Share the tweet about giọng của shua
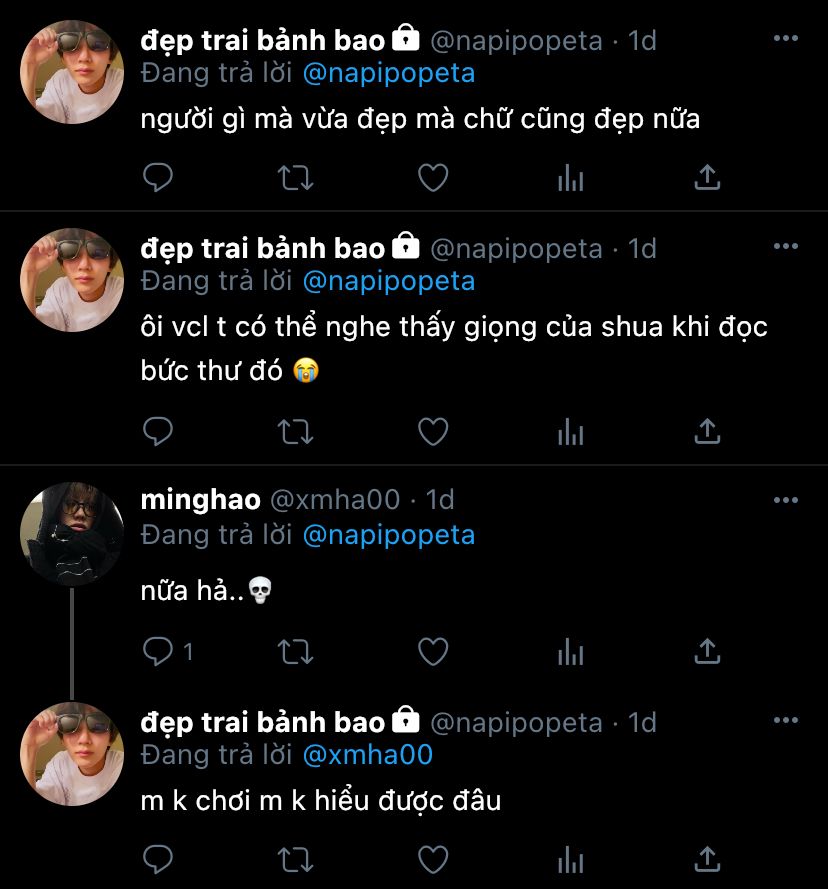 click(x=707, y=431)
